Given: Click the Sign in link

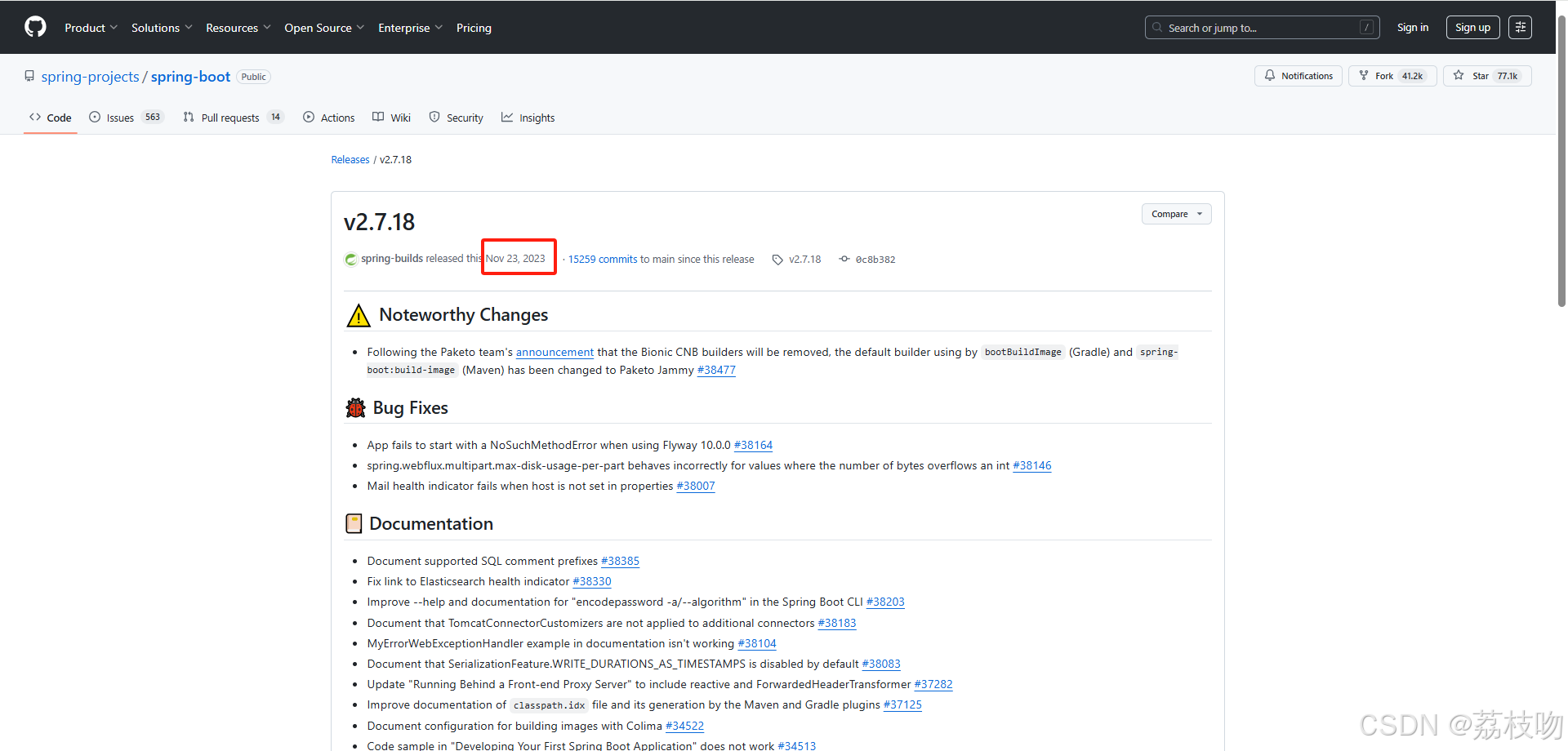Looking at the screenshot, I should coord(1412,28).
